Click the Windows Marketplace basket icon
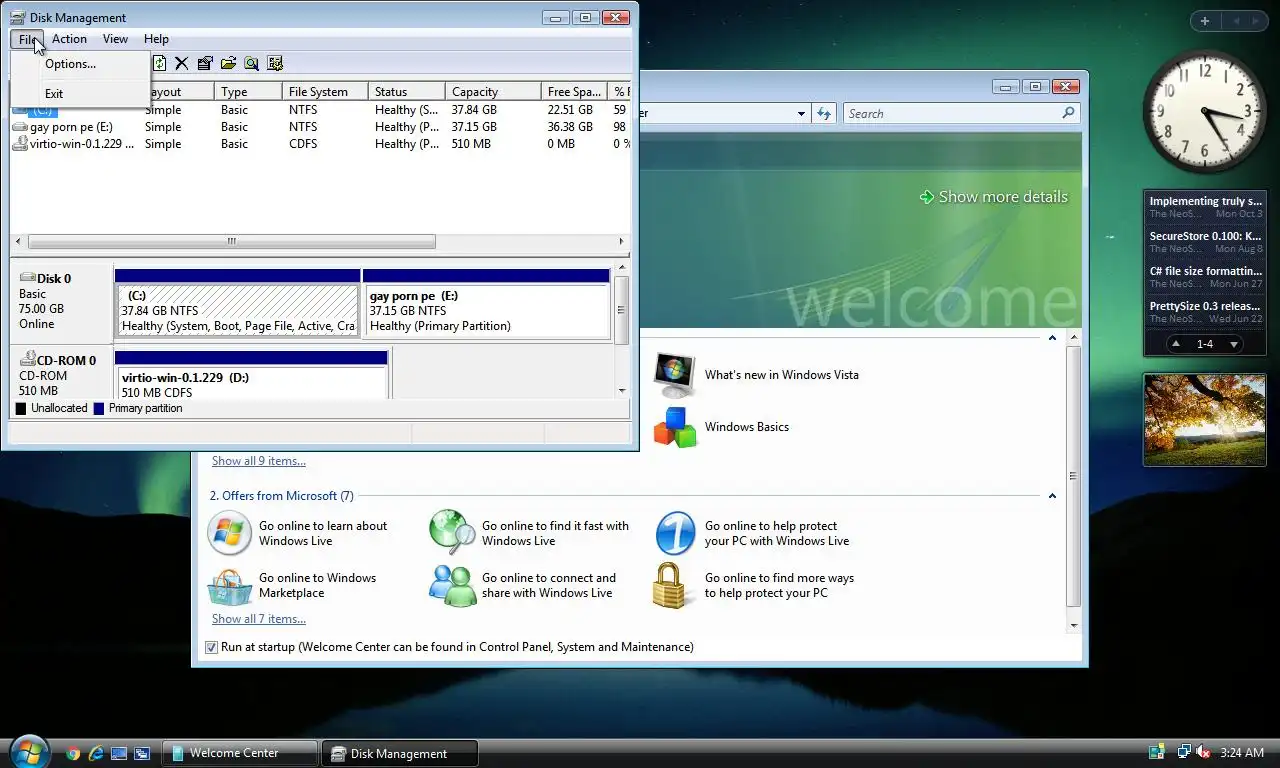 (229, 586)
